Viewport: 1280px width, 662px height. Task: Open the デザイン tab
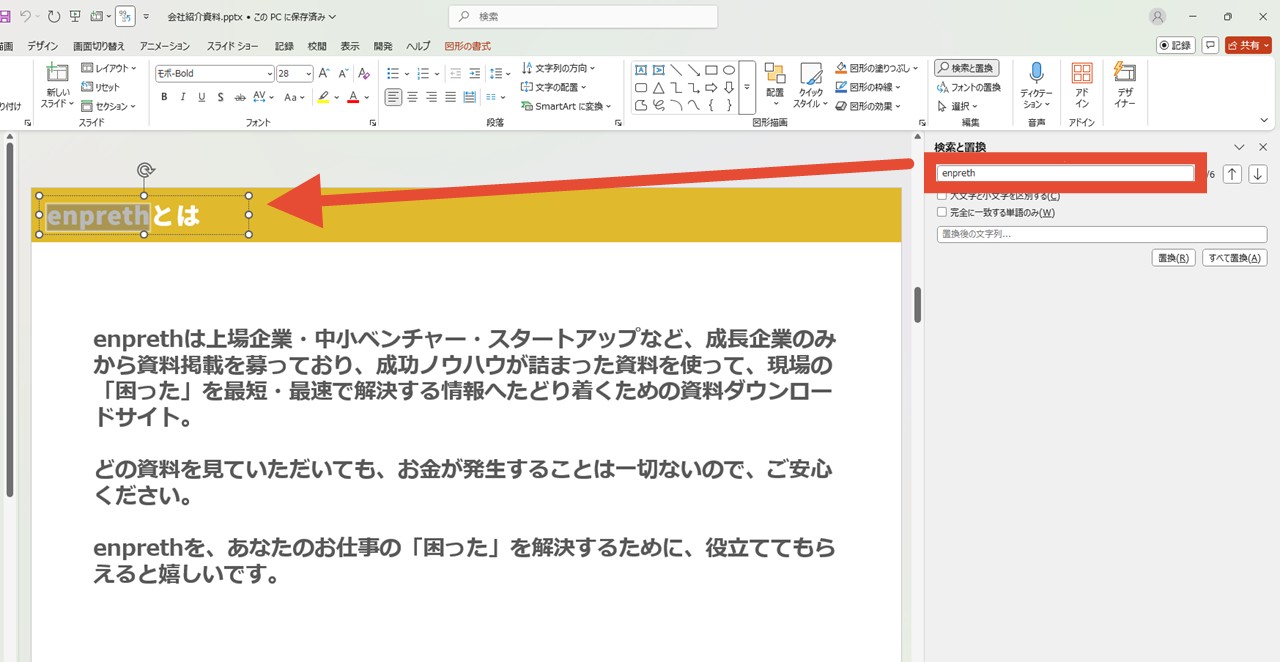click(x=42, y=46)
